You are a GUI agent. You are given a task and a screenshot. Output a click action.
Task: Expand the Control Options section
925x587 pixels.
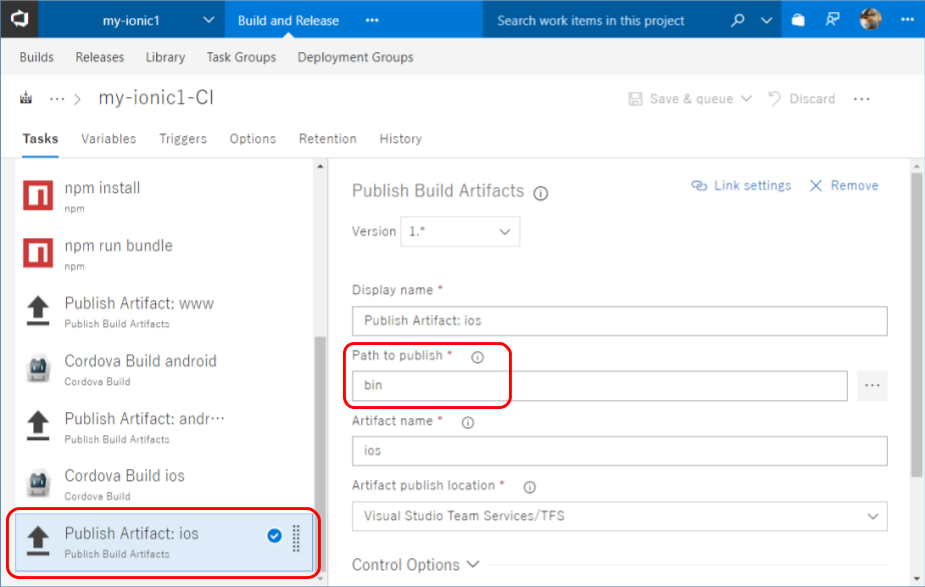415,565
